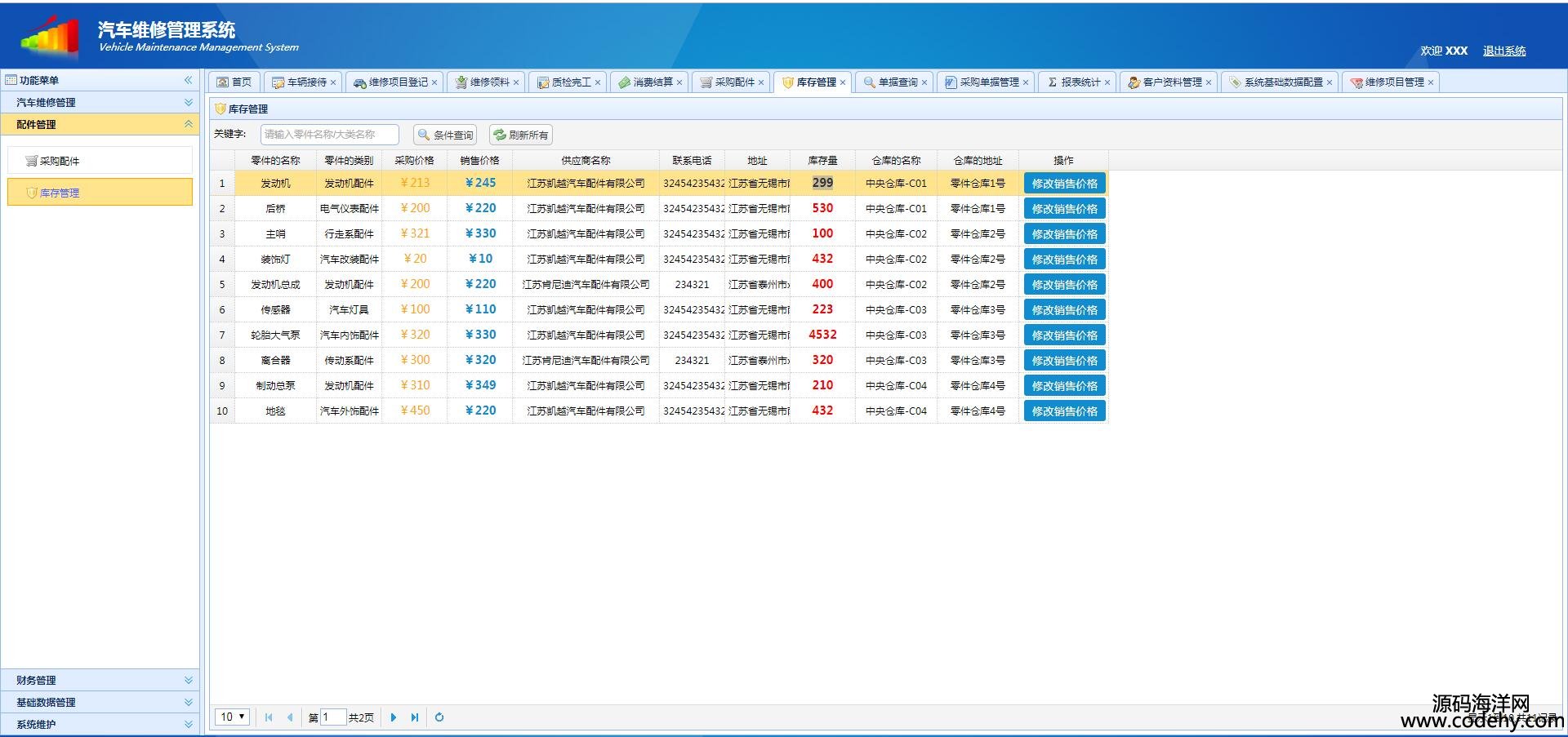The width and height of the screenshot is (1568, 737).
Task: Expand the 基础数据管理 menu section
Action: point(100,702)
